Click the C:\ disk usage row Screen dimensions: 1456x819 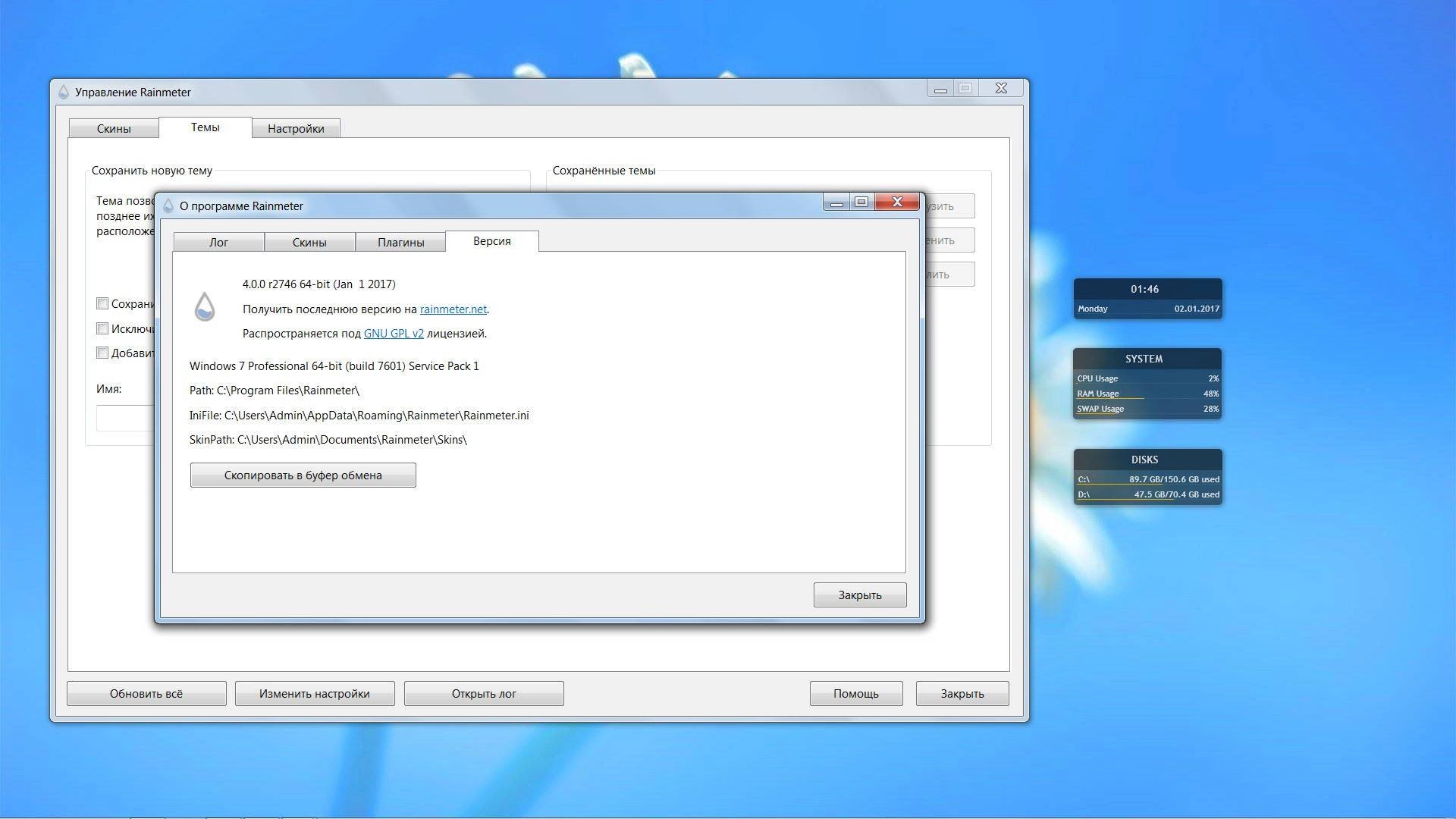(1148, 479)
